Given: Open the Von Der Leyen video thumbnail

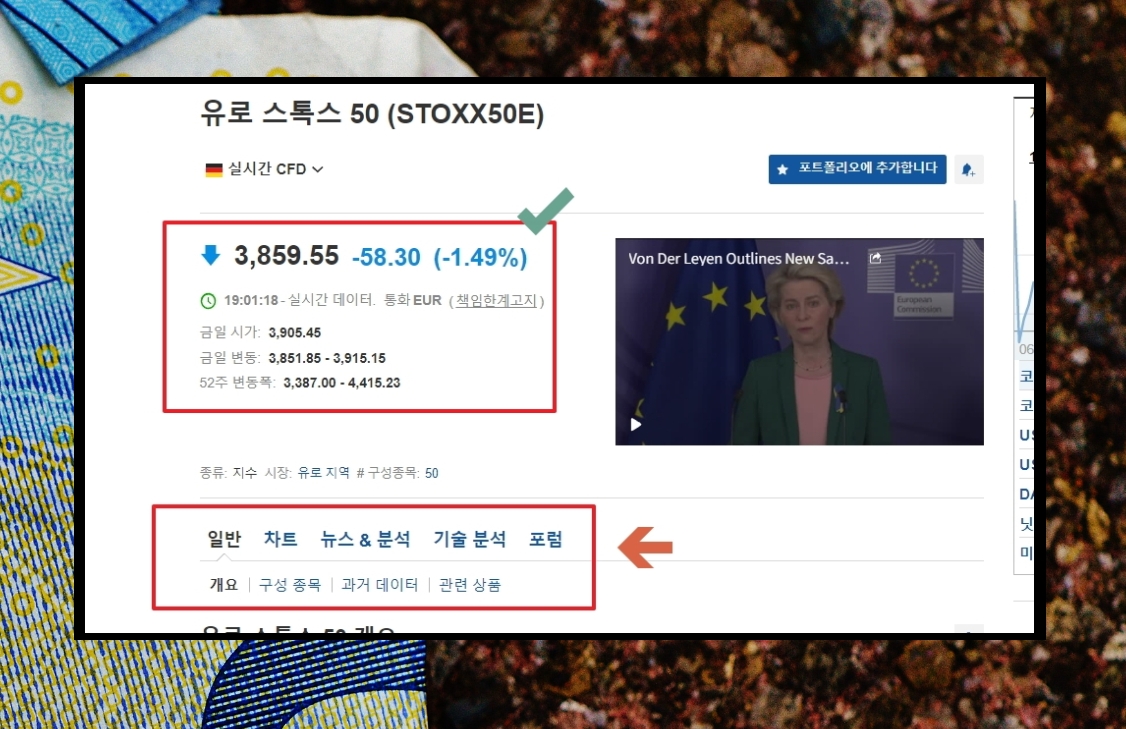Looking at the screenshot, I should click(799, 341).
